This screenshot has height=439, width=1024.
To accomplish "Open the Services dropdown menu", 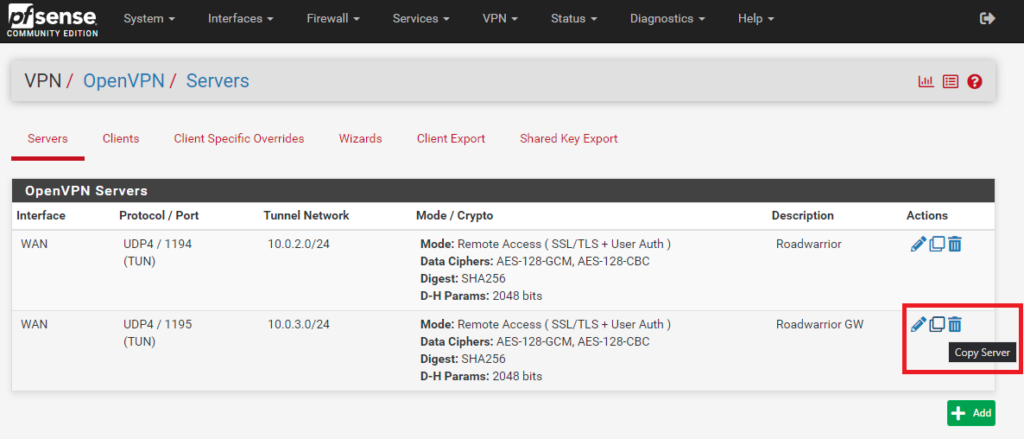I will [420, 19].
